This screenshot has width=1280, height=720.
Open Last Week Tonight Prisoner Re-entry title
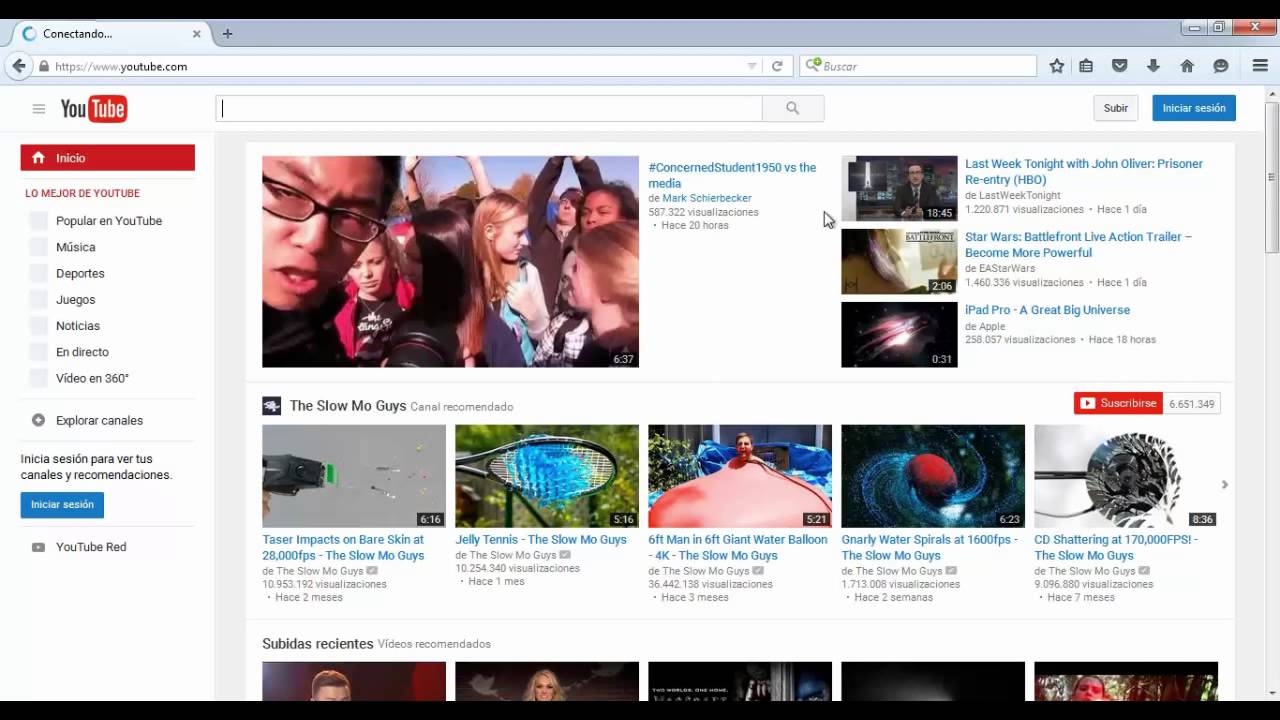point(1084,172)
